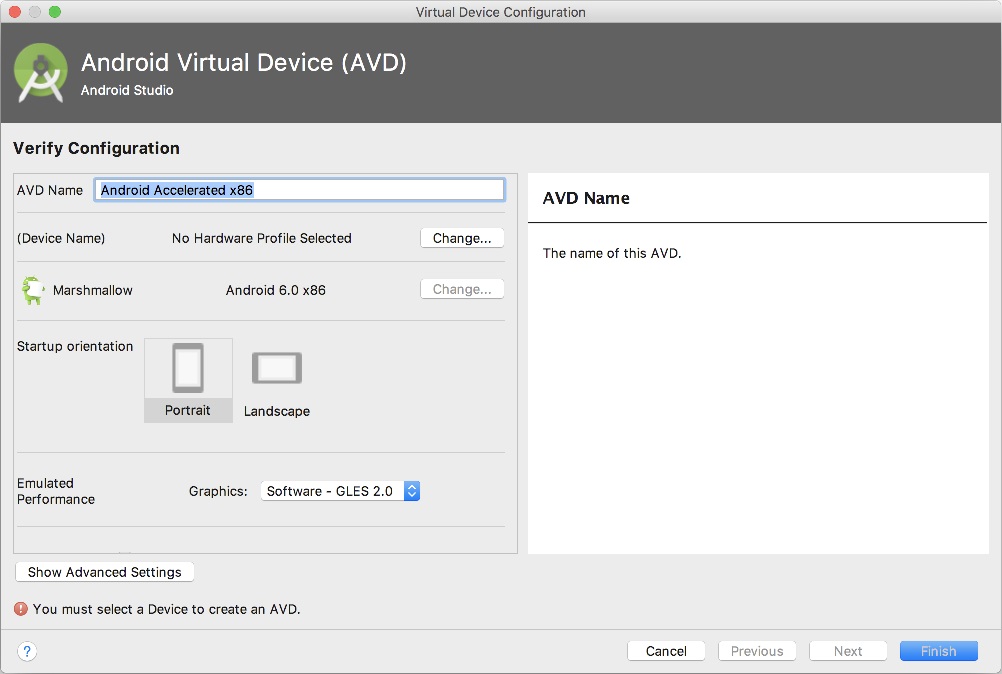Click the 'Verify Configuration' heading
This screenshot has width=1002, height=674.
pyautogui.click(x=96, y=148)
